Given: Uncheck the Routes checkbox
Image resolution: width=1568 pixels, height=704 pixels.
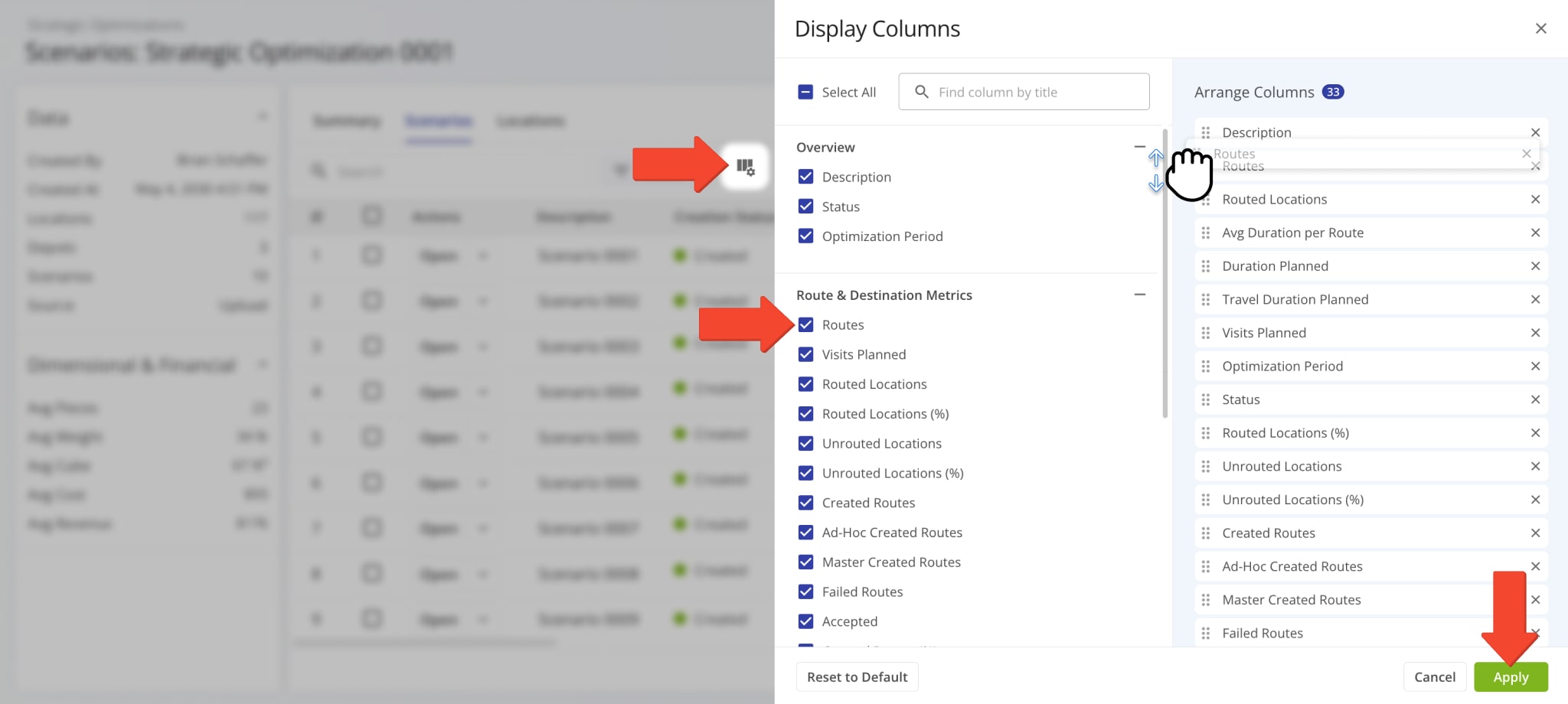Looking at the screenshot, I should click(805, 324).
